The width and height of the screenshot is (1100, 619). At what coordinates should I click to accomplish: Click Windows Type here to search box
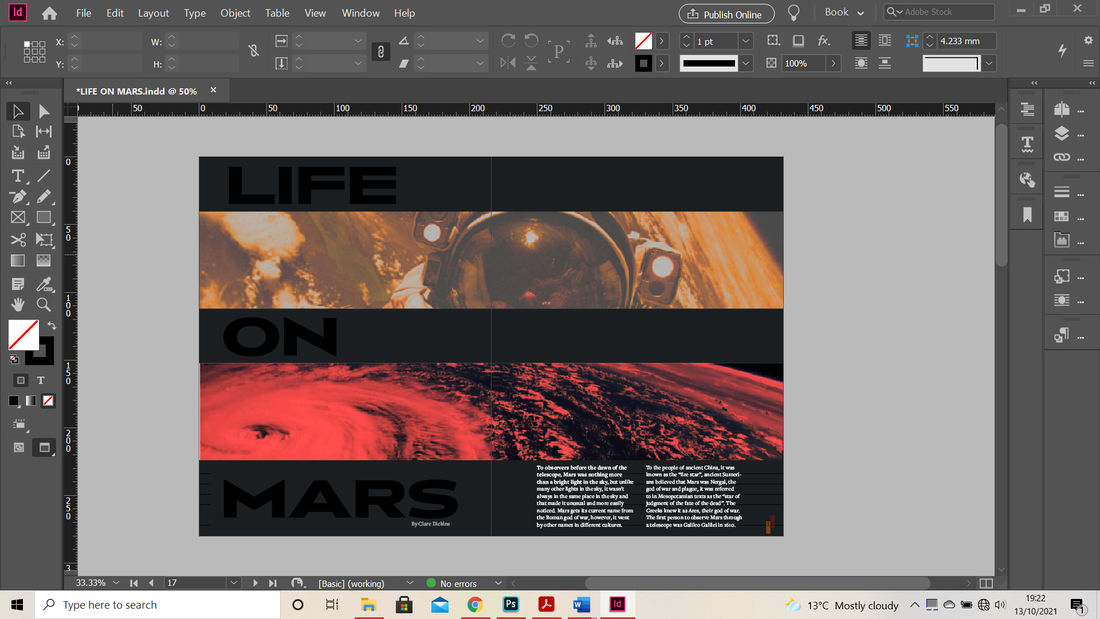click(x=158, y=604)
